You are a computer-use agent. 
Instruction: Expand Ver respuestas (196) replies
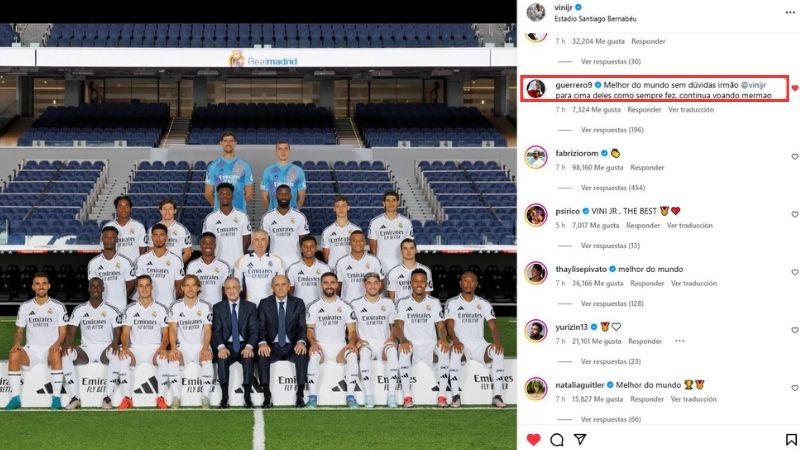(612, 130)
